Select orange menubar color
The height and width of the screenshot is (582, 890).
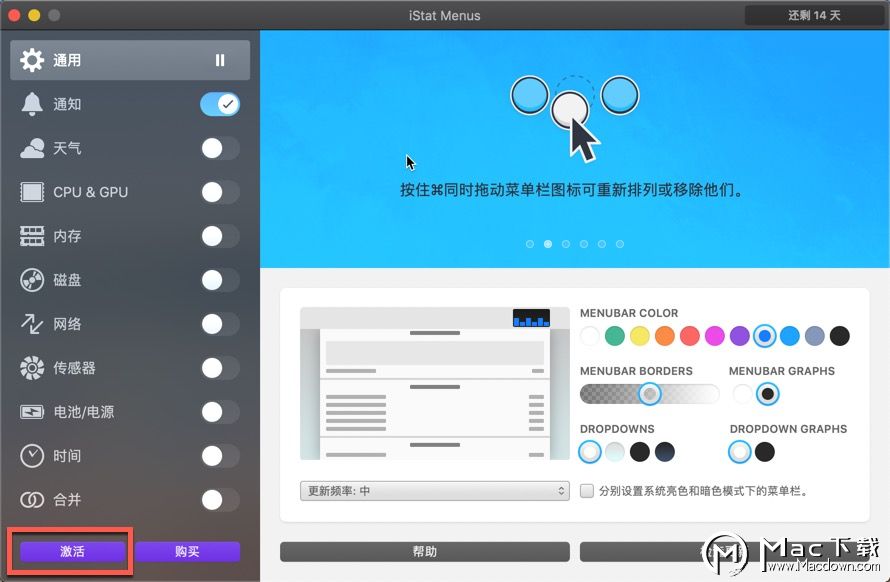[665, 336]
